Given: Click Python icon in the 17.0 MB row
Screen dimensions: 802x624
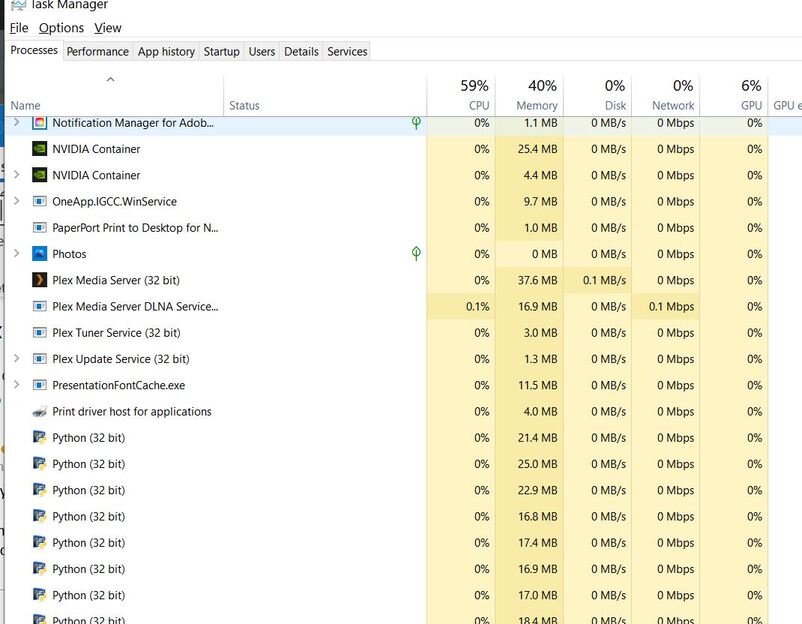Looking at the screenshot, I should (39, 595).
